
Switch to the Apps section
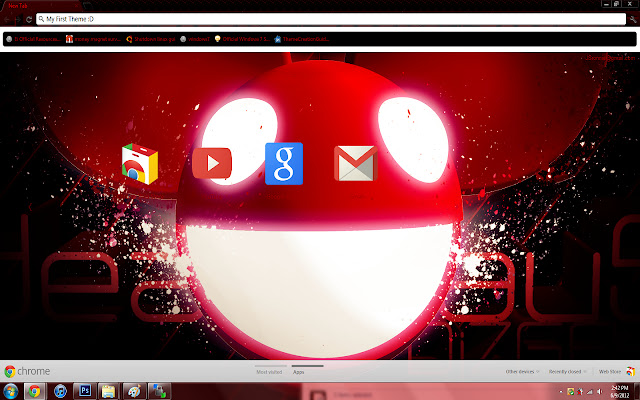point(299,371)
